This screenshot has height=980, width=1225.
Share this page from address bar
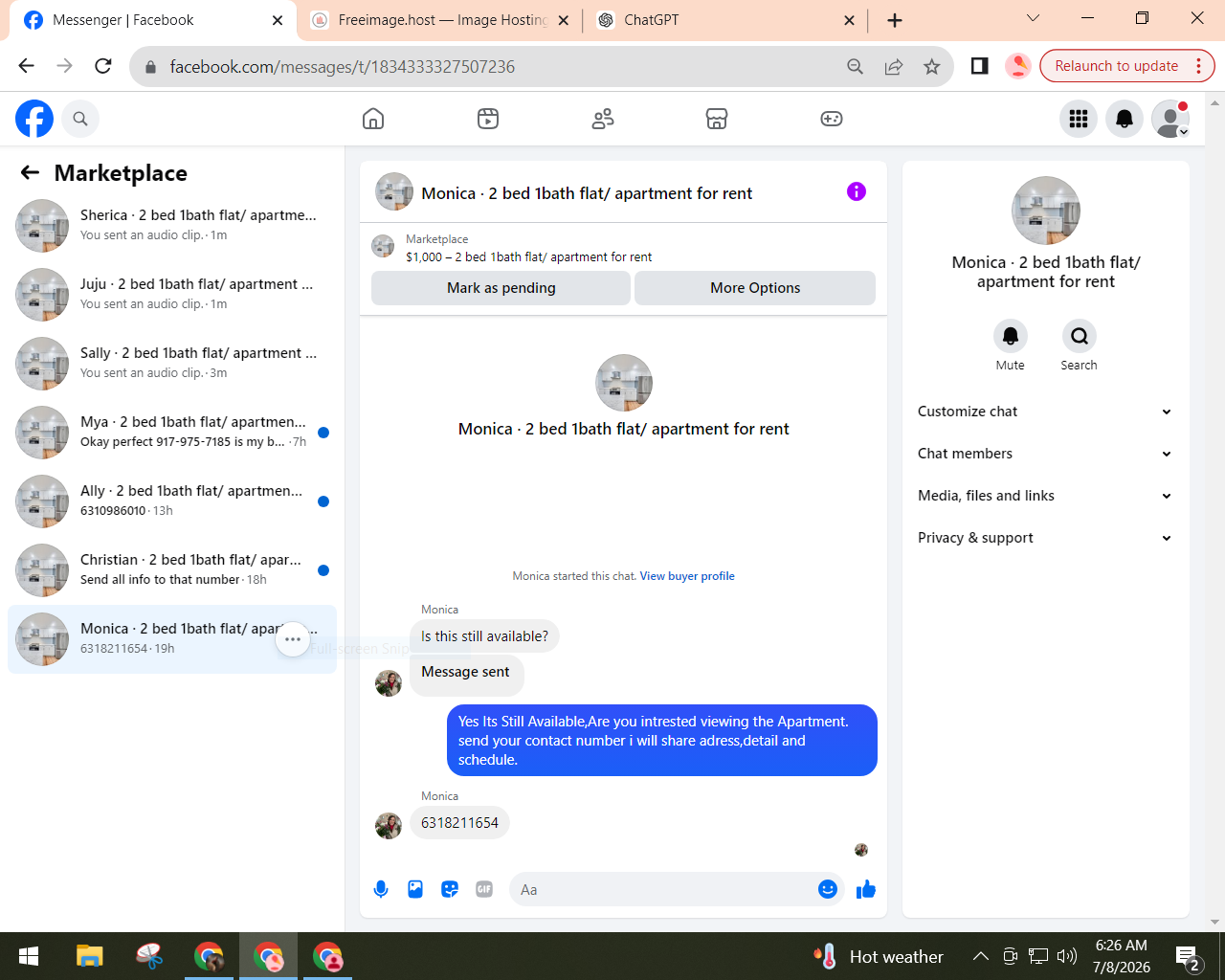click(x=894, y=66)
